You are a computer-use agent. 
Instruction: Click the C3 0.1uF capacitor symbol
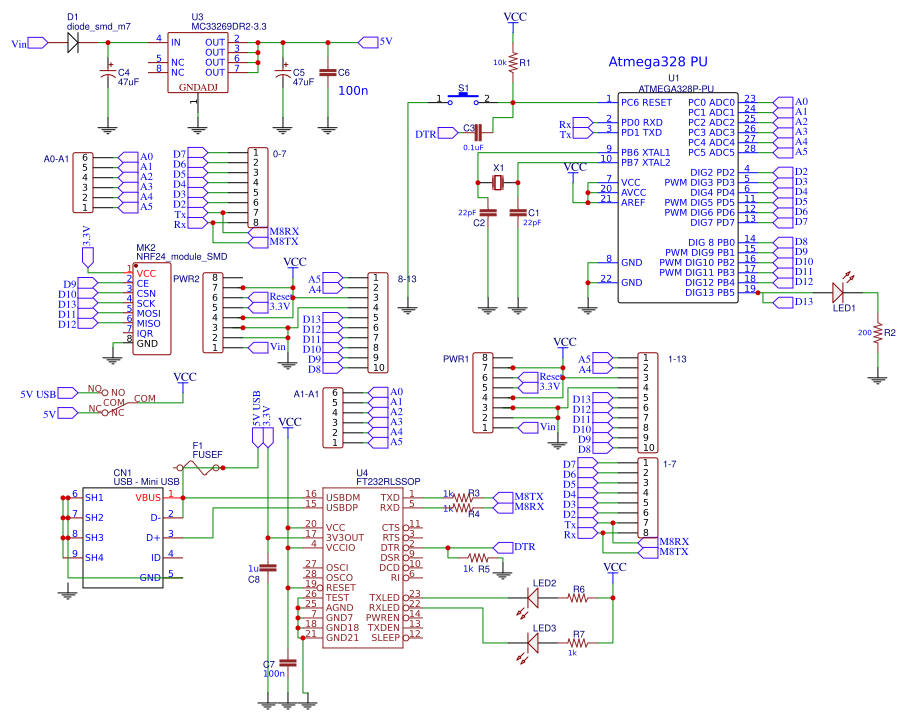point(478,133)
